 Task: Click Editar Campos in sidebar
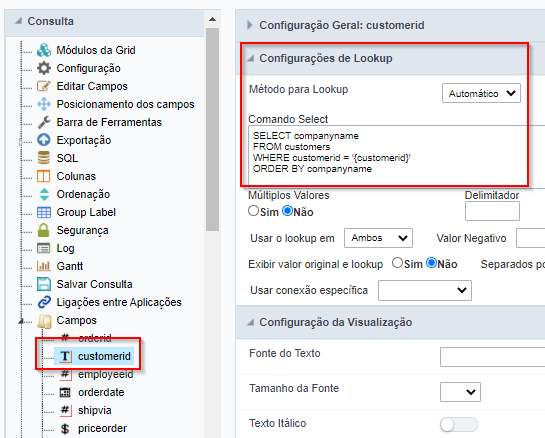[92, 86]
